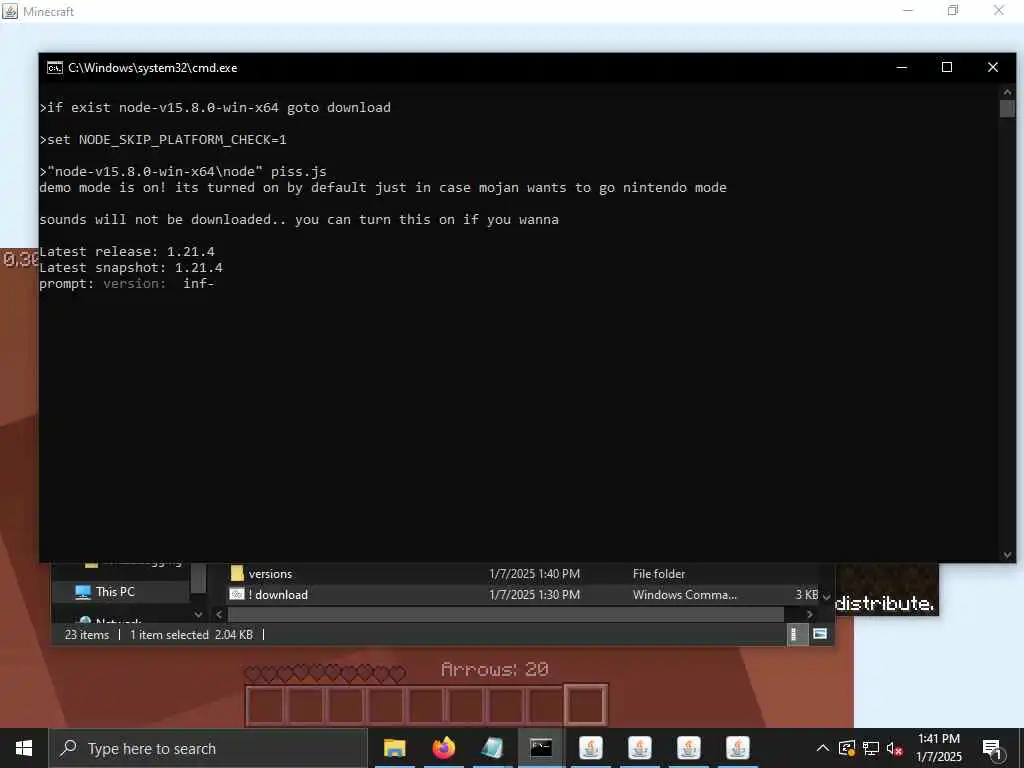Click the cmd.exe title bar icon
The height and width of the screenshot is (768, 1024).
[x=55, y=68]
